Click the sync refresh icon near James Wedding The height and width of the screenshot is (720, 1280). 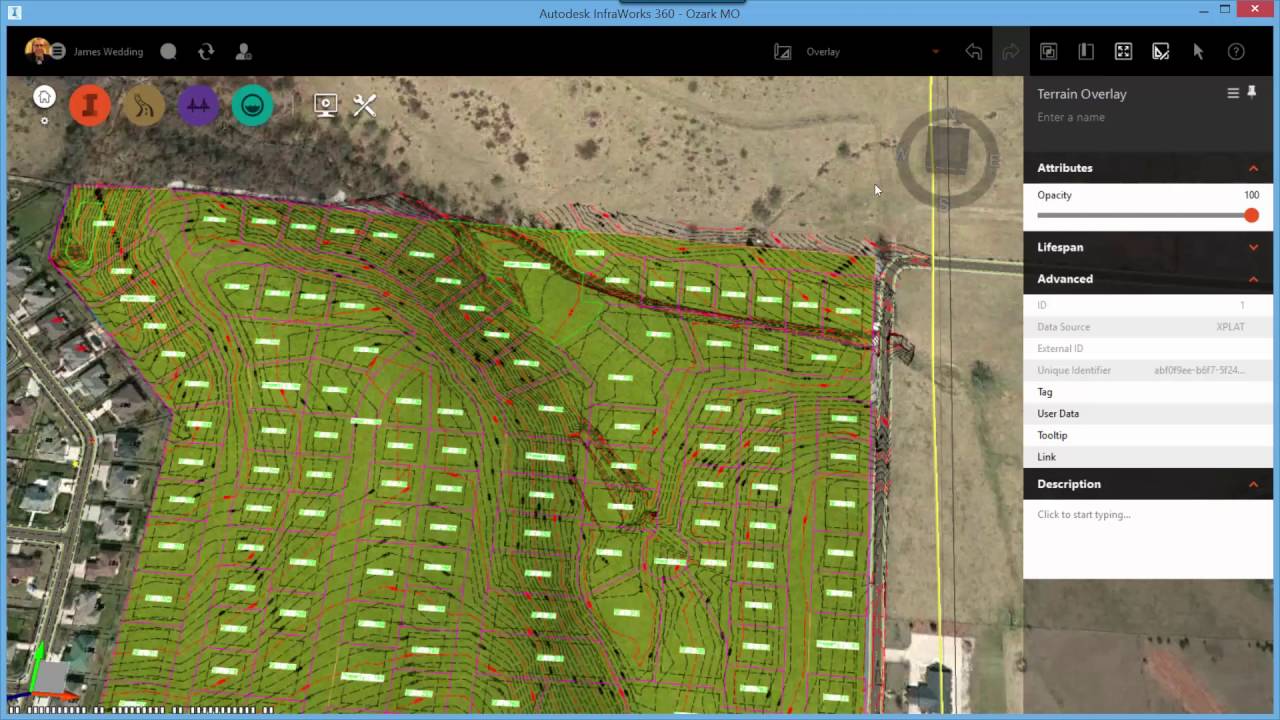[x=205, y=51]
